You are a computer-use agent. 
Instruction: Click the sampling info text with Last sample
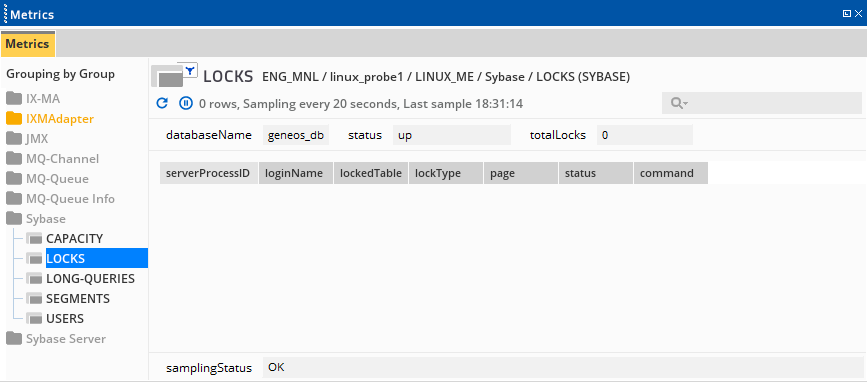(x=361, y=103)
